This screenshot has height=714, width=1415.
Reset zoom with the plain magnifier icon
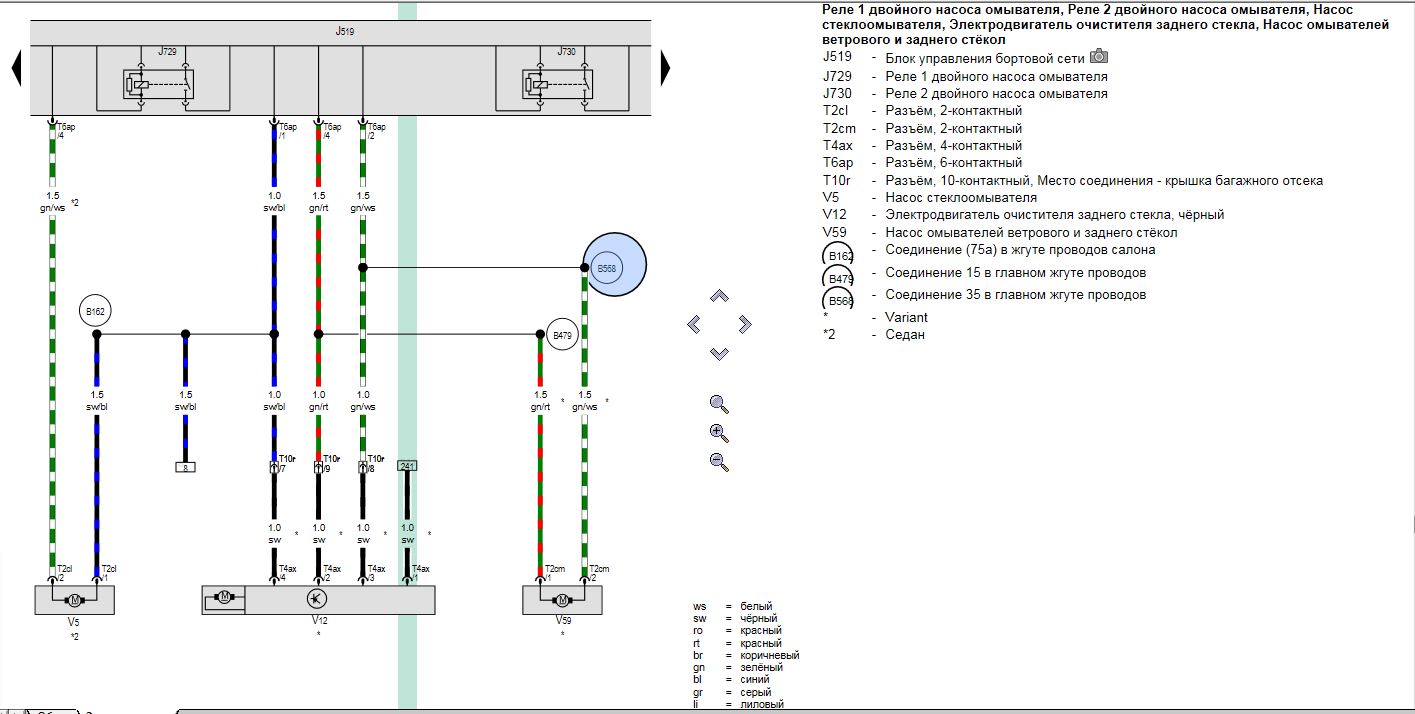718,404
